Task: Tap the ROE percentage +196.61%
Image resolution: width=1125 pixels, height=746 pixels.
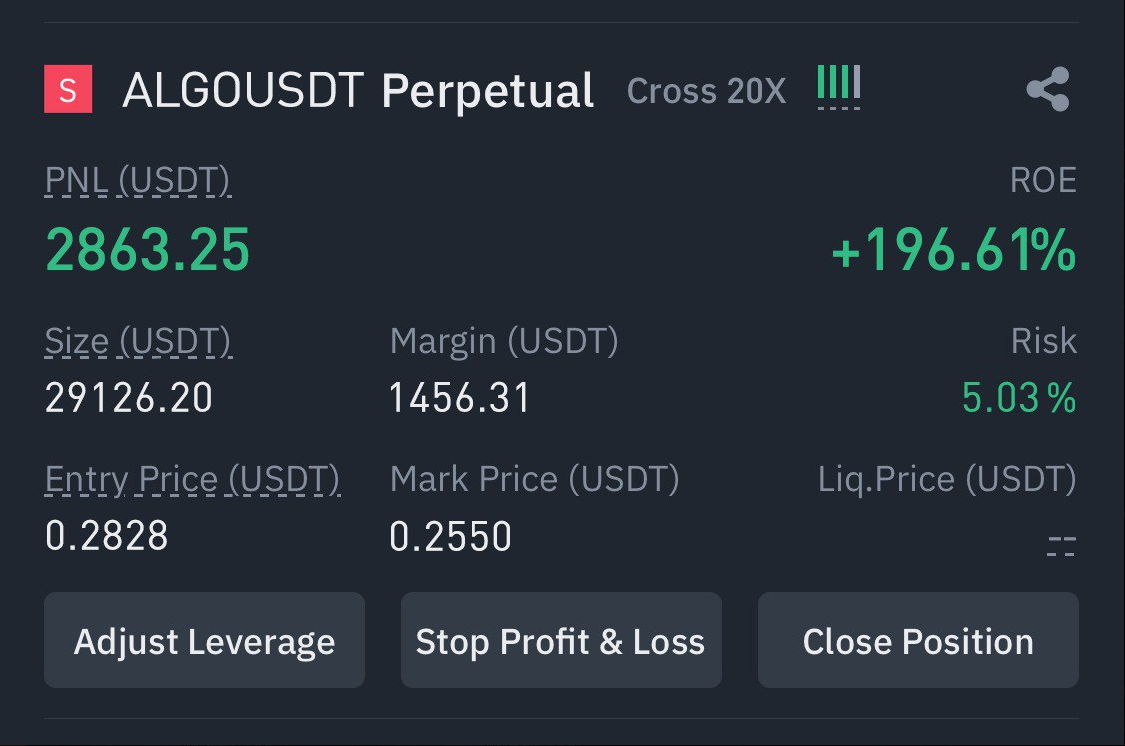Action: tap(954, 250)
